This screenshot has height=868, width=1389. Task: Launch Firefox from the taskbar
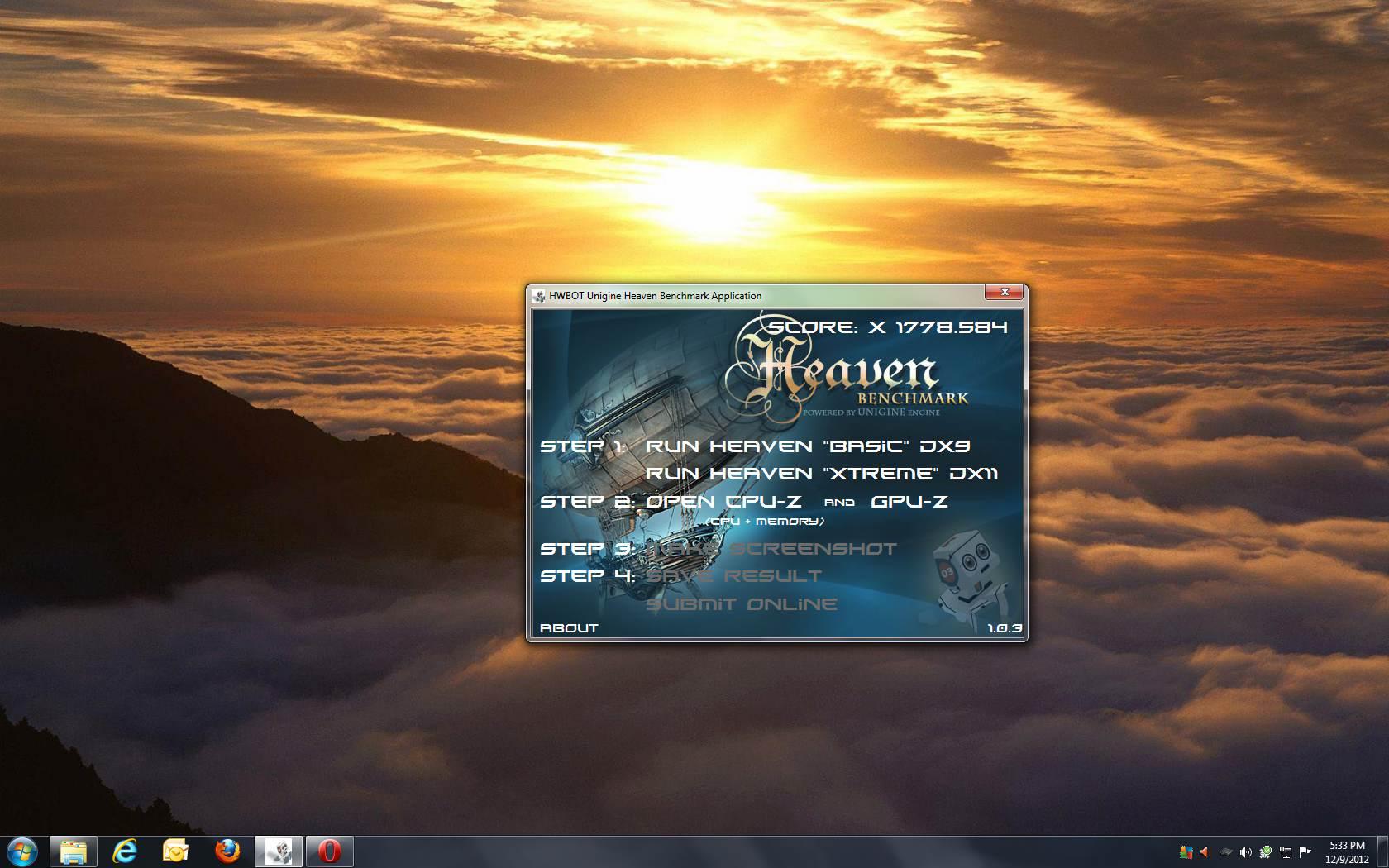click(227, 851)
